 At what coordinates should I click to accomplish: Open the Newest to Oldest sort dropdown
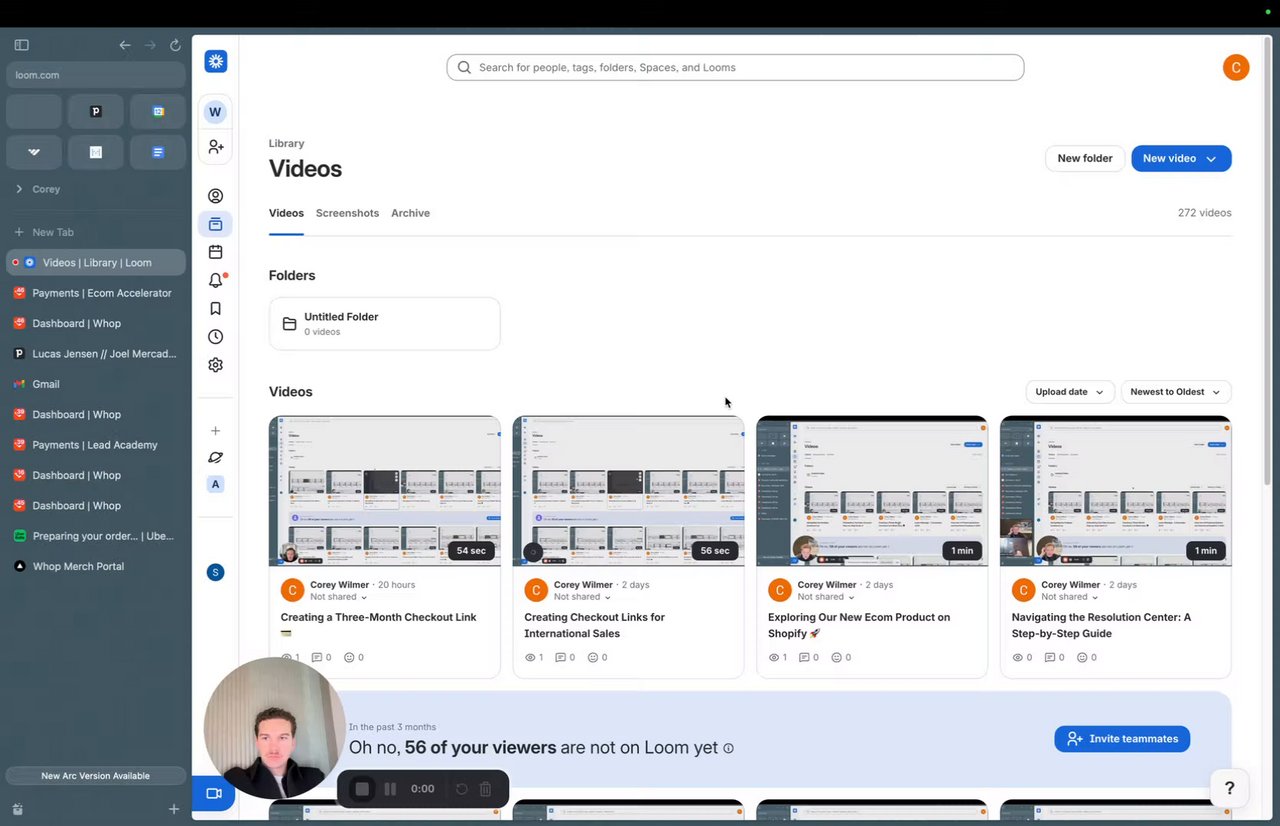(x=1176, y=392)
